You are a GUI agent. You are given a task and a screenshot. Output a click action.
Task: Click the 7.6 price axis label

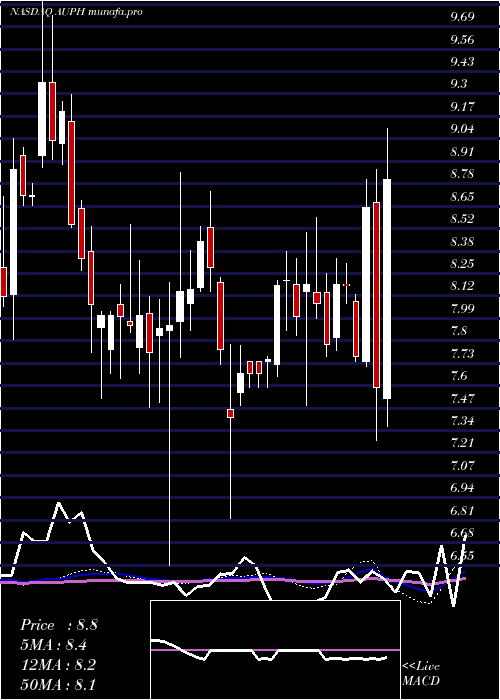point(459,376)
